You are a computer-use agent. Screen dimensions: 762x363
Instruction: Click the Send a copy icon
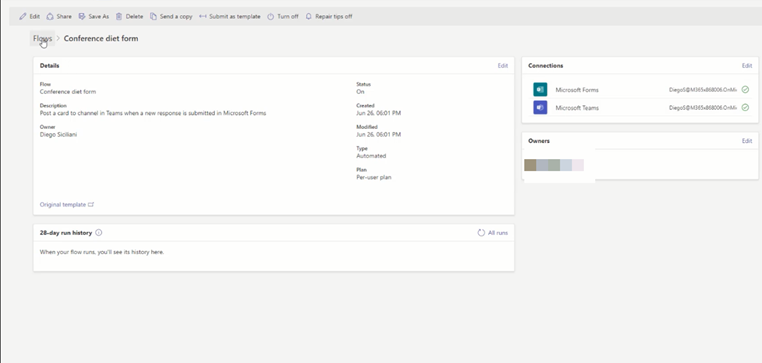[153, 17]
